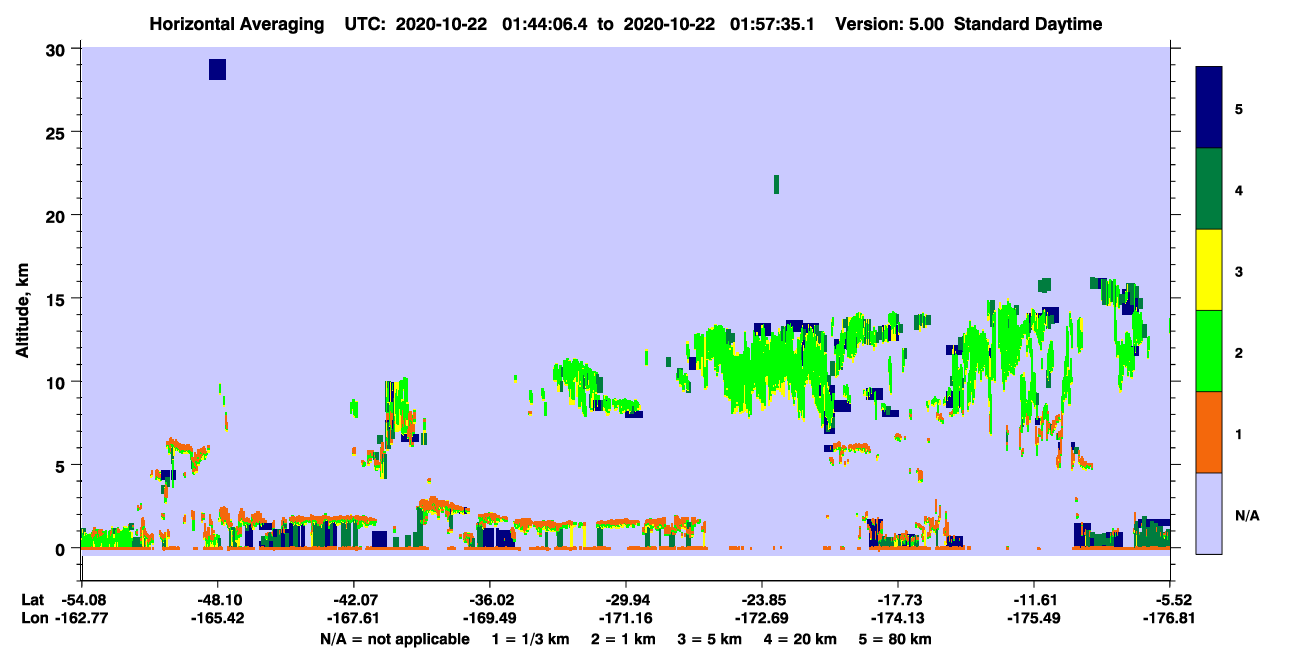Click the lavender N/A legend swatch

tap(1209, 513)
